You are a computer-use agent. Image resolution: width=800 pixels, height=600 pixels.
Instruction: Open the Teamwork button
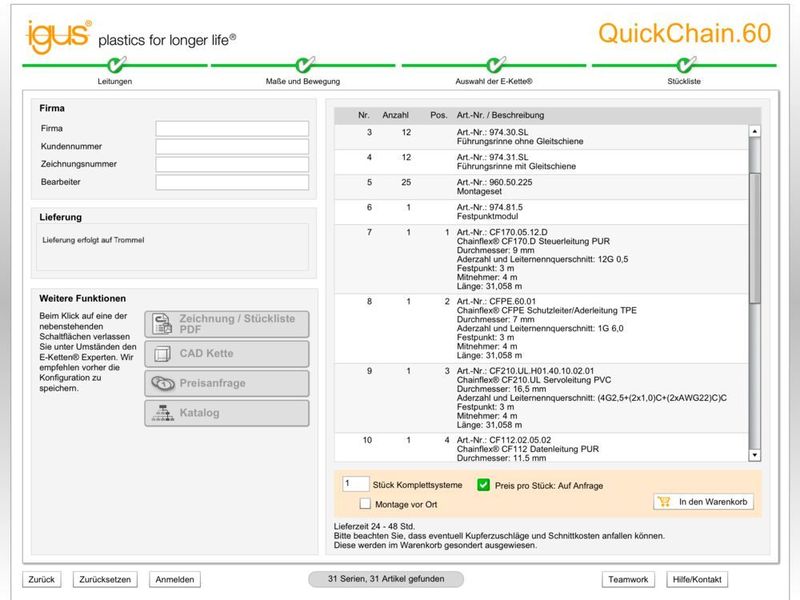tap(628, 579)
